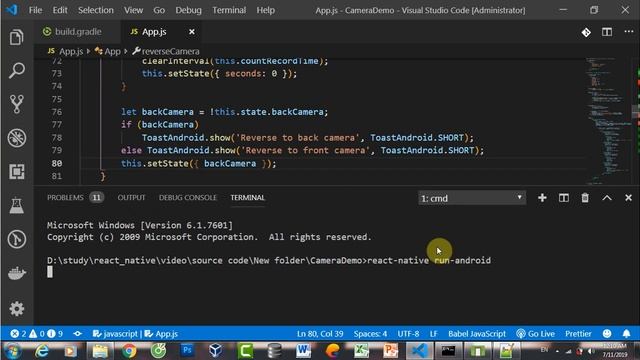Open notifications bell in status bar
This screenshot has width=640, height=360.
tap(627, 334)
